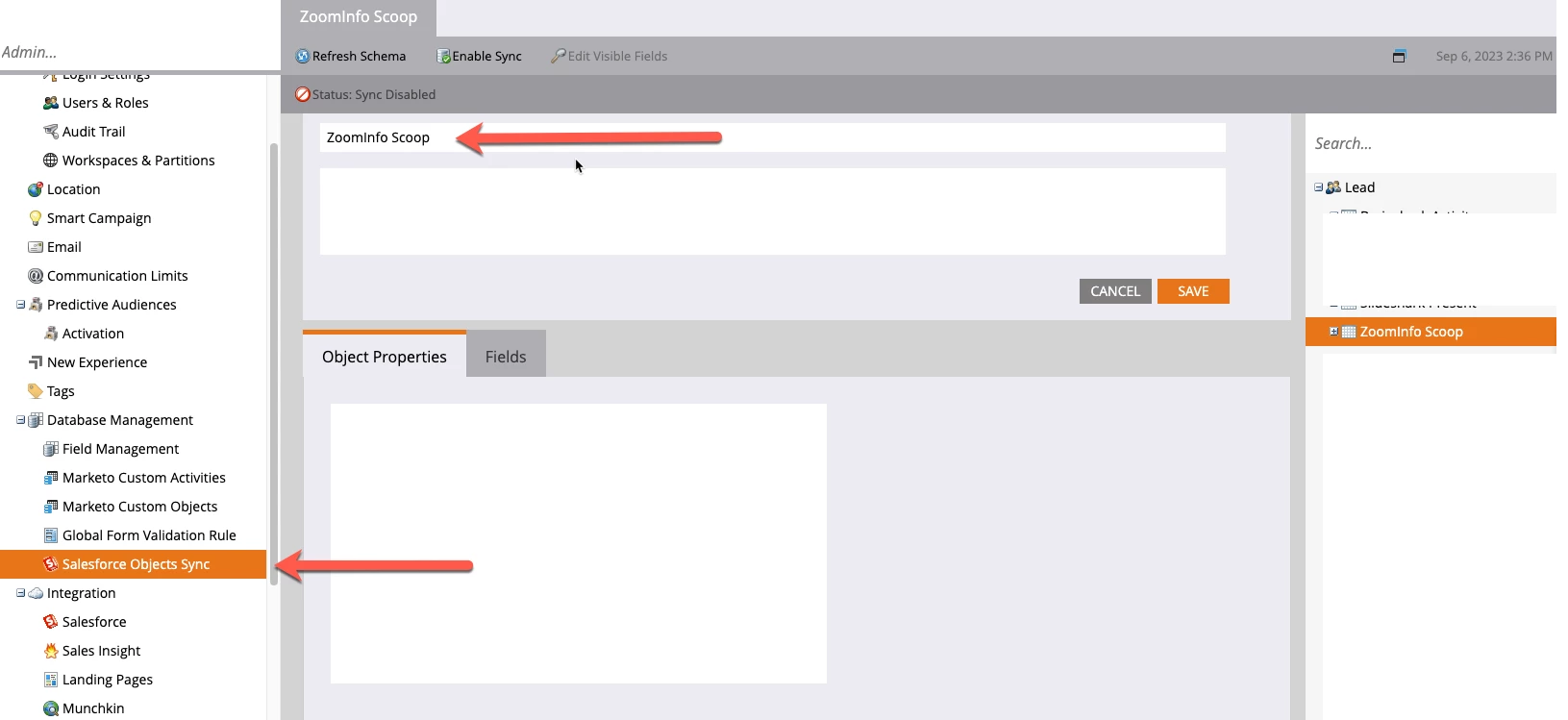Click the Audit Trail icon
Image resolution: width=1568 pixels, height=720 pixels.
pos(51,132)
